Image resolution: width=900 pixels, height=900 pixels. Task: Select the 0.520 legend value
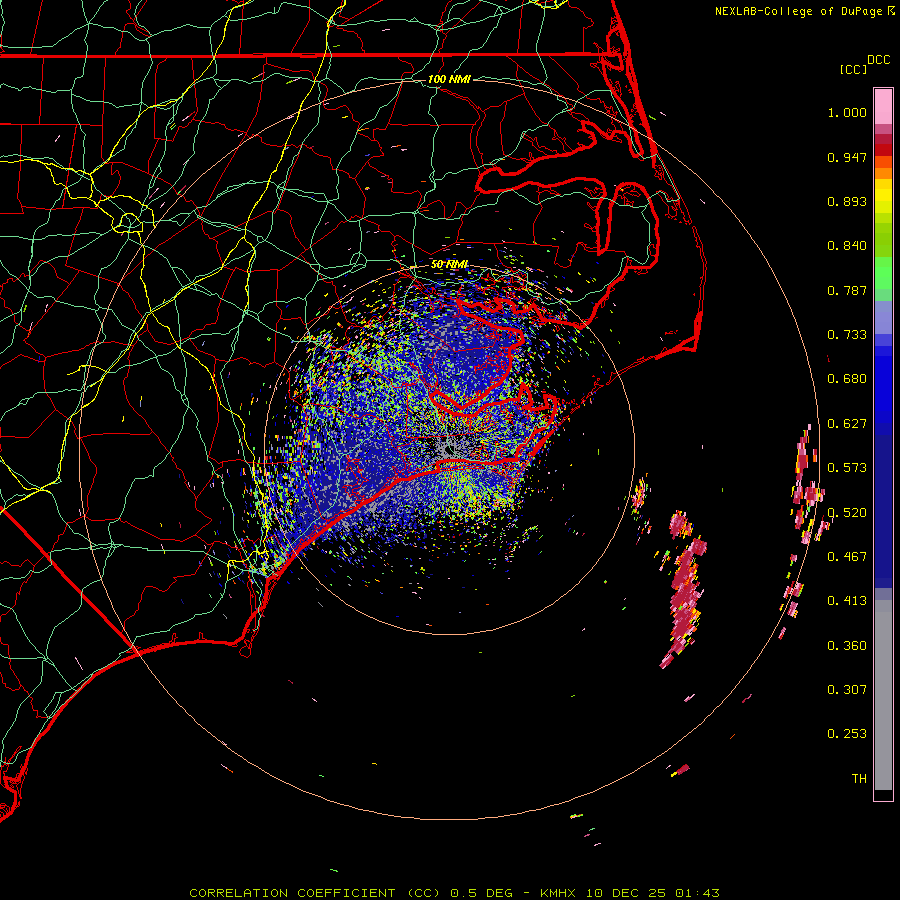pyautogui.click(x=847, y=513)
